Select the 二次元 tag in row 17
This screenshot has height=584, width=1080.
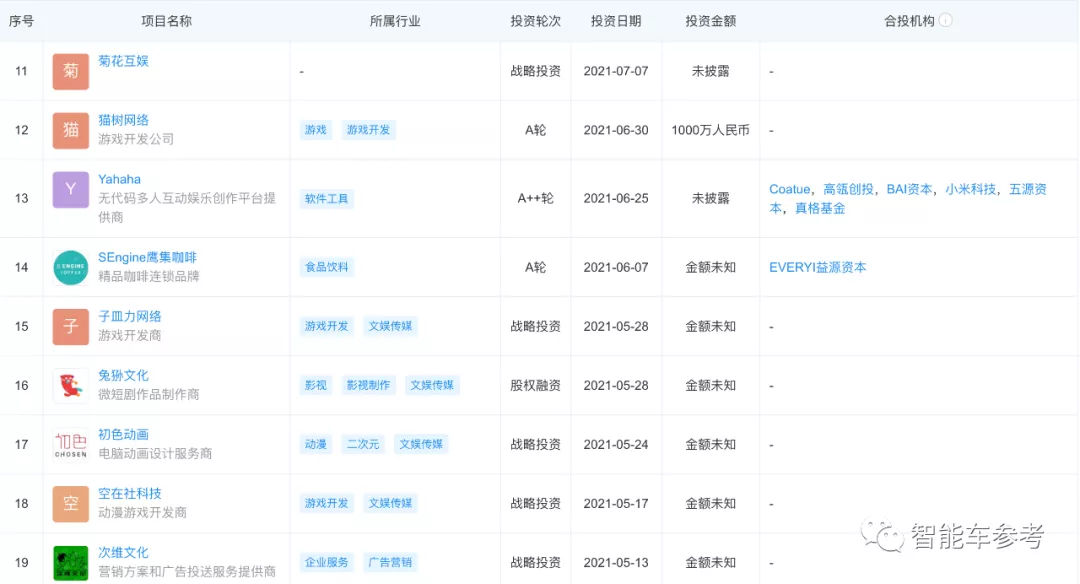[362, 444]
